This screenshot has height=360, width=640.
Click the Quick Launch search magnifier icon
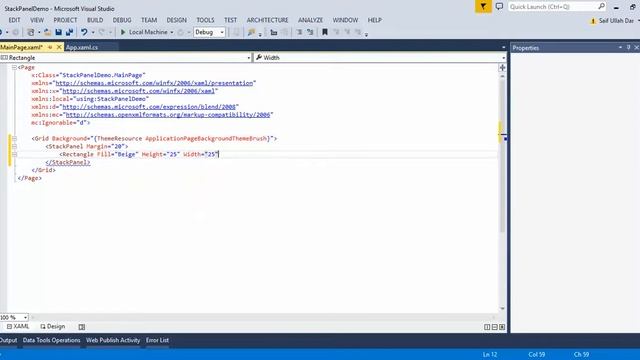(x=601, y=6)
